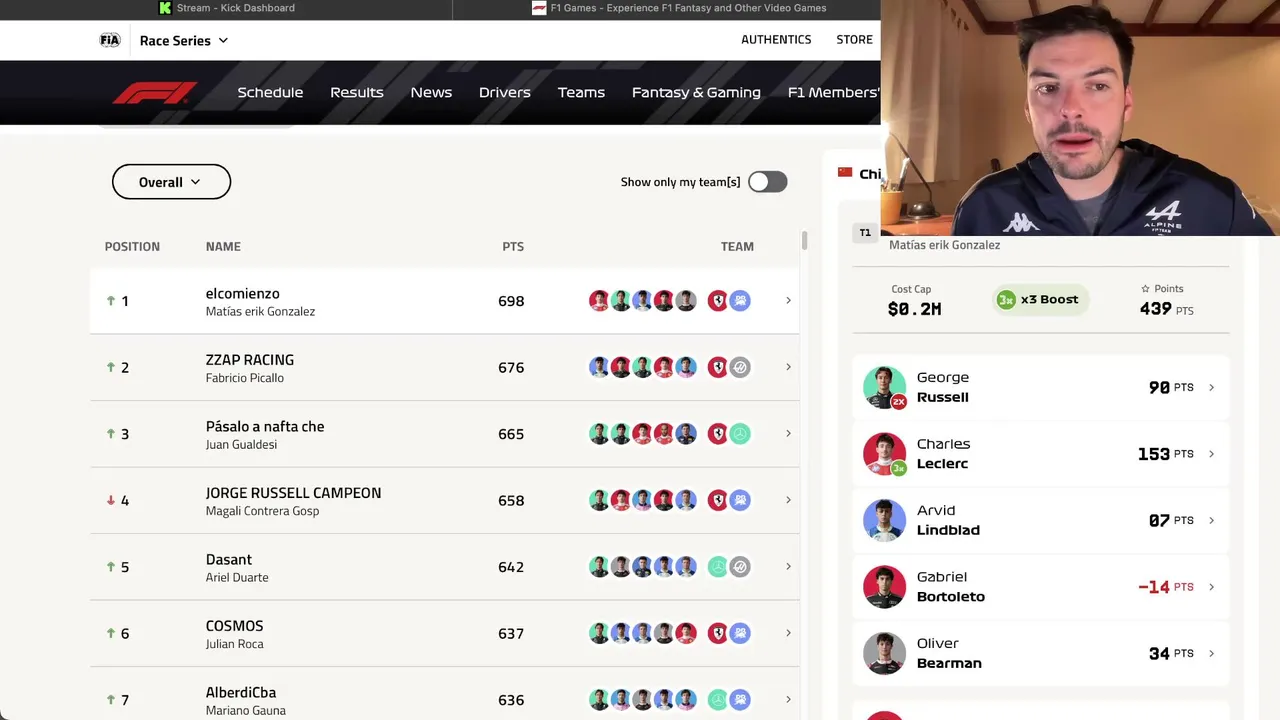Click Arvid Lindblad's driver avatar
The image size is (1280, 720).
[884, 520]
